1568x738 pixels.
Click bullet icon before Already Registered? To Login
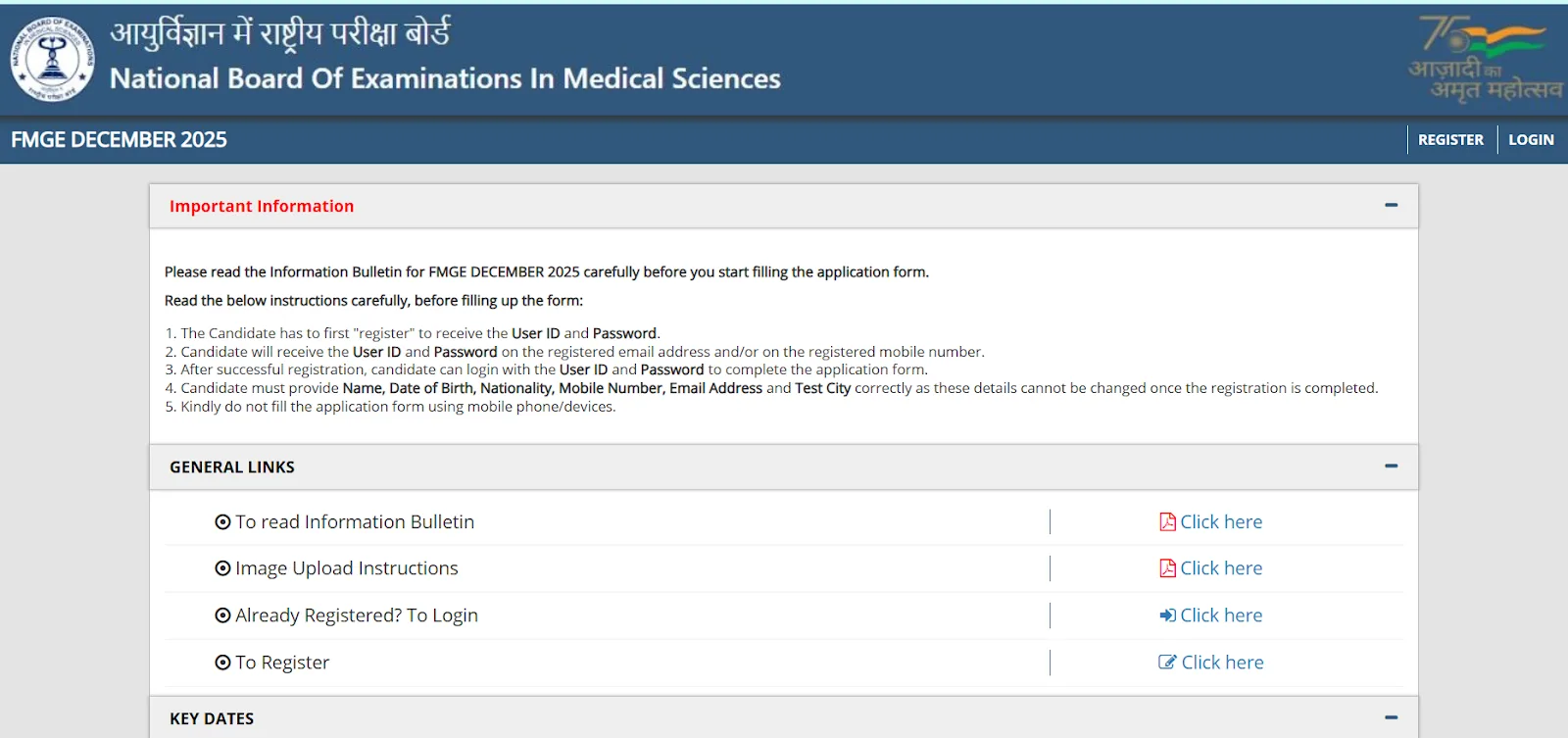(222, 615)
